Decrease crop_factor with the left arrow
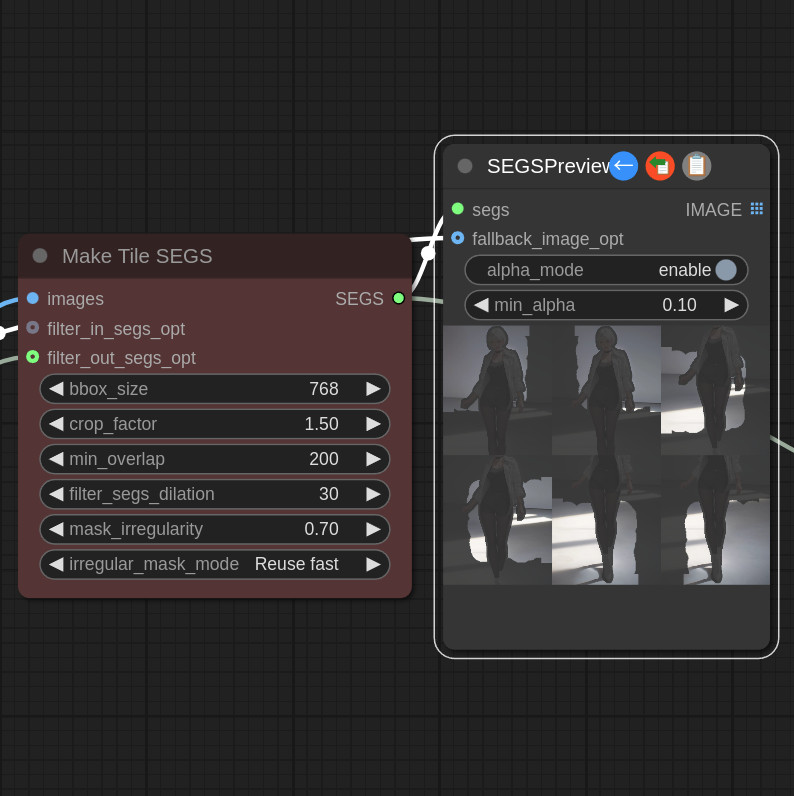Viewport: 794px width, 796px height. tap(56, 424)
